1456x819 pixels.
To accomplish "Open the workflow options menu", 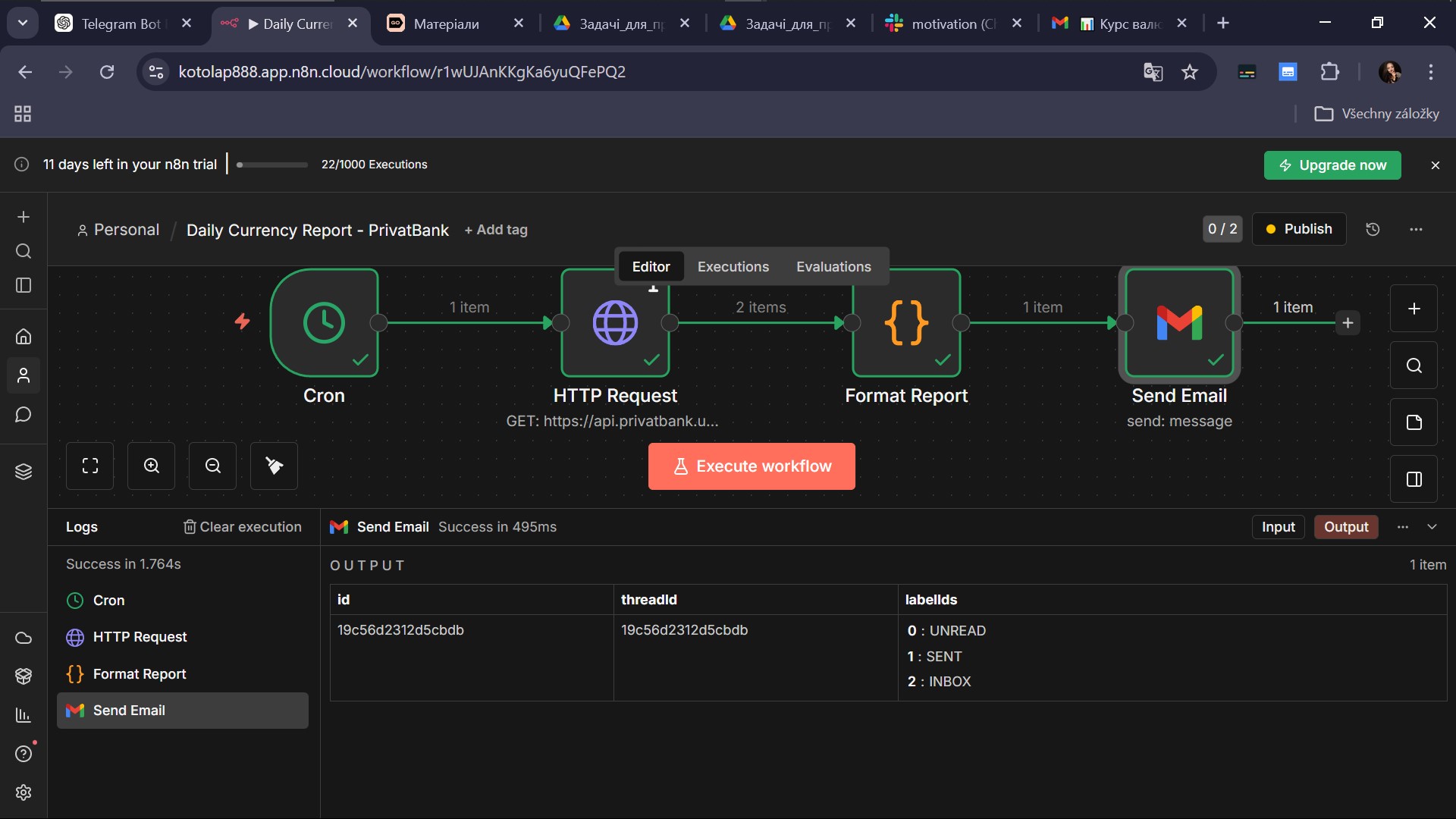I will point(1416,229).
